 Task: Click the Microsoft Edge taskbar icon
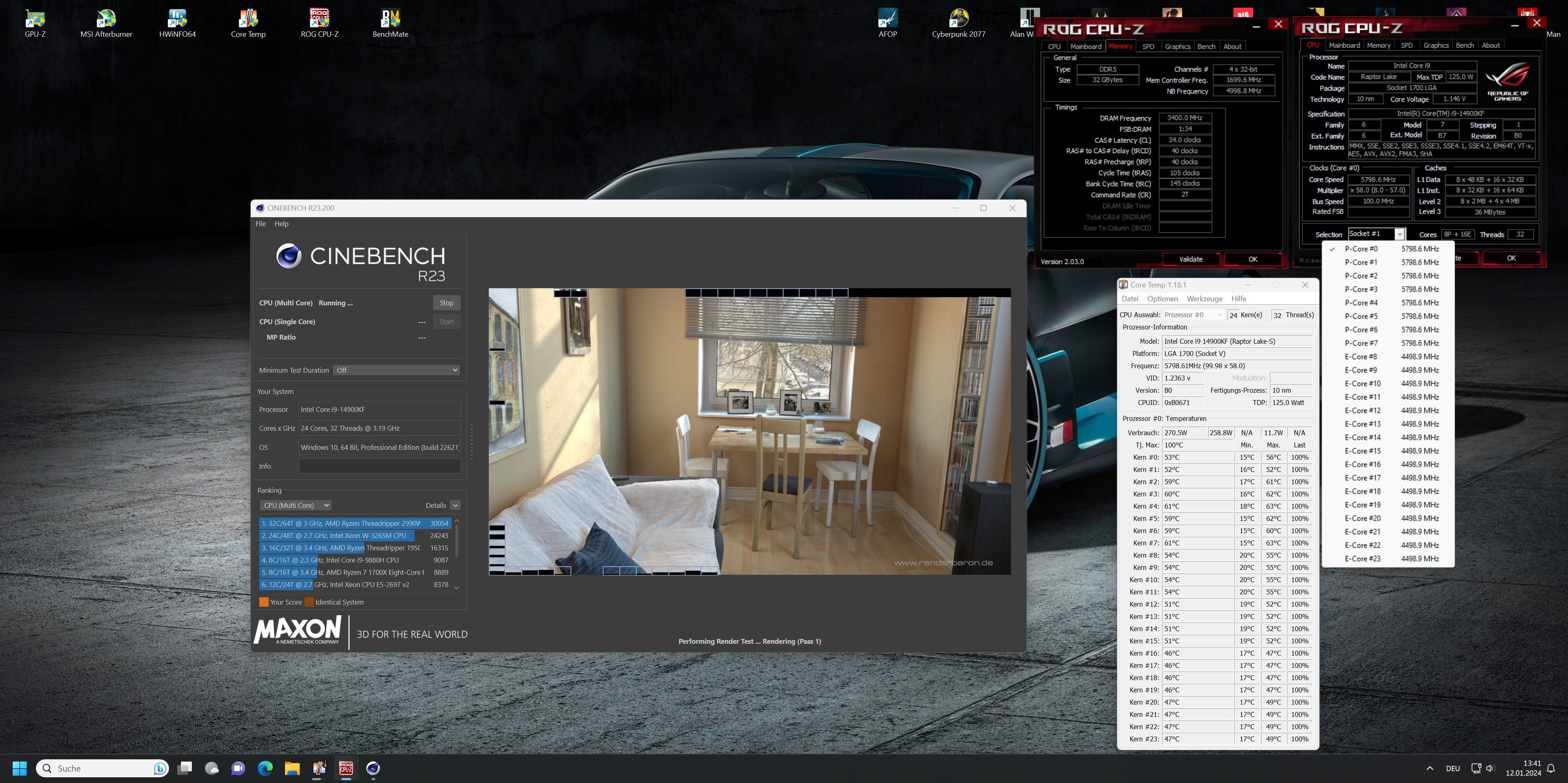[265, 768]
